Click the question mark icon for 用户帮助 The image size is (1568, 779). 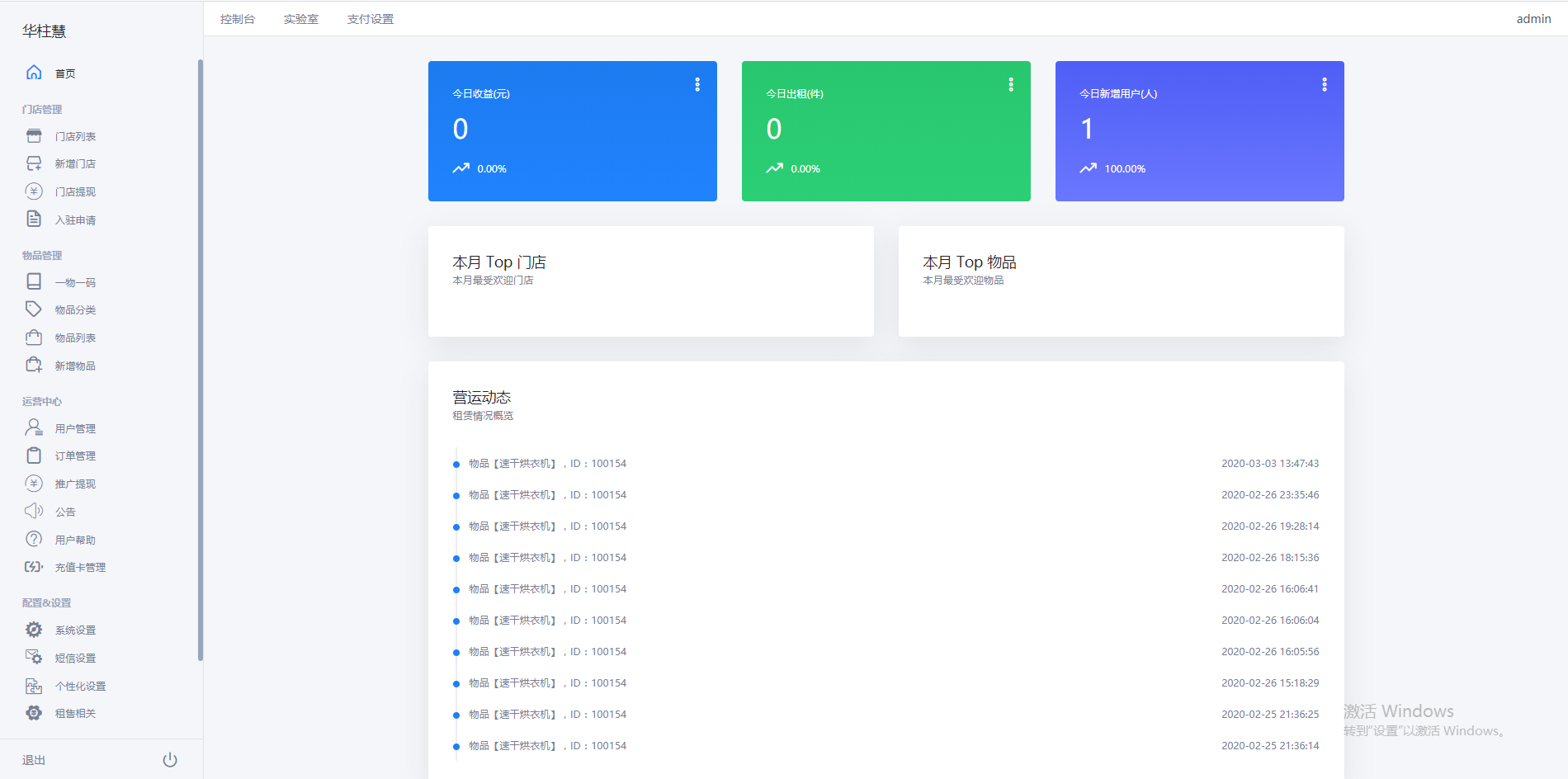pyautogui.click(x=34, y=540)
